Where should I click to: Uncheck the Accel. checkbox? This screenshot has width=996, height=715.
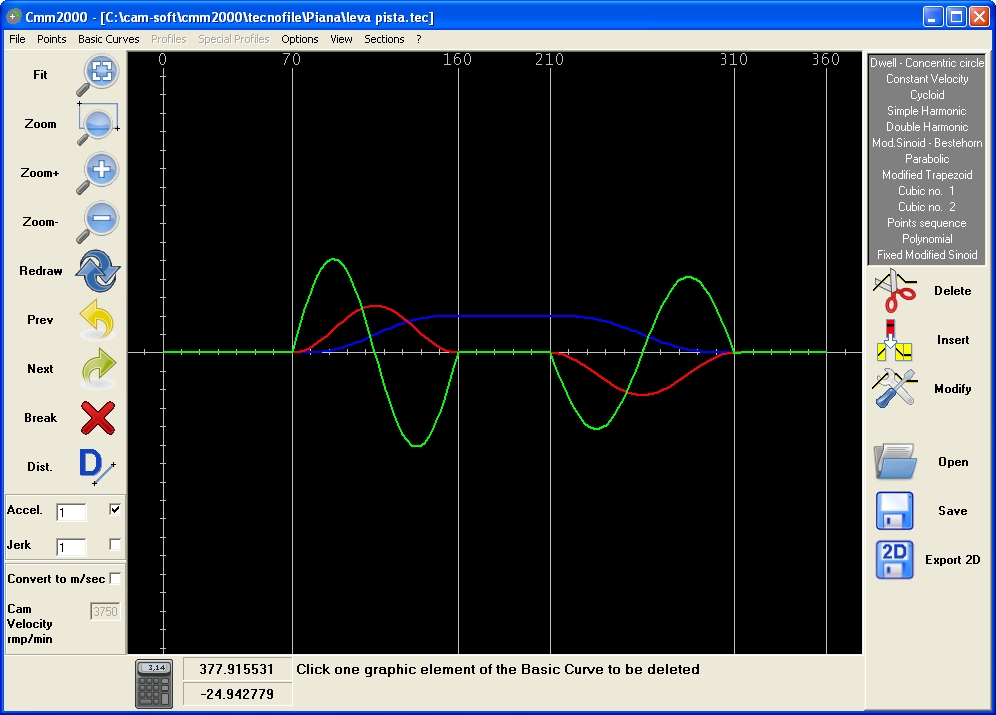(115, 509)
